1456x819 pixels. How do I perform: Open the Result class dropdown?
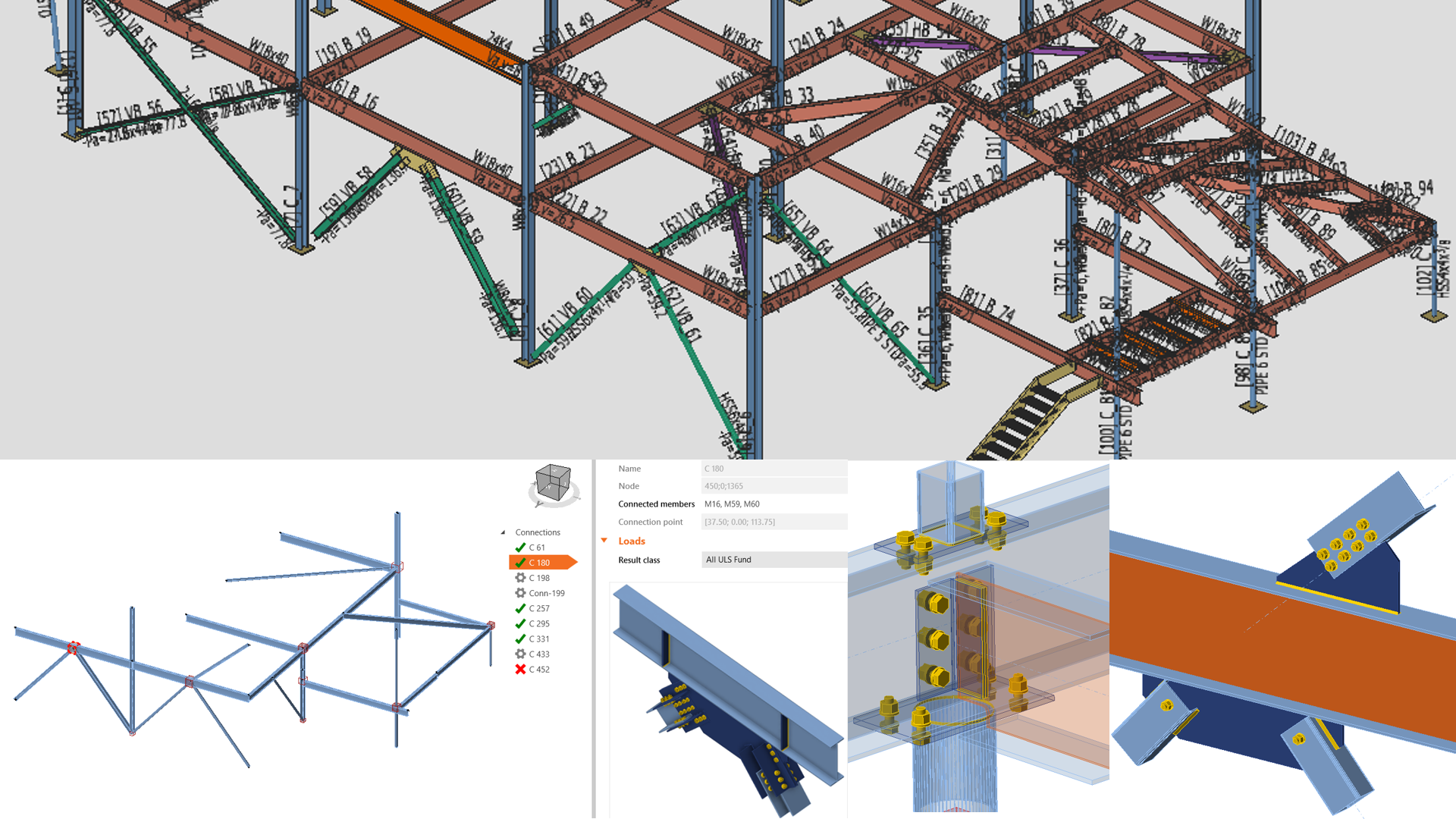coord(773,560)
